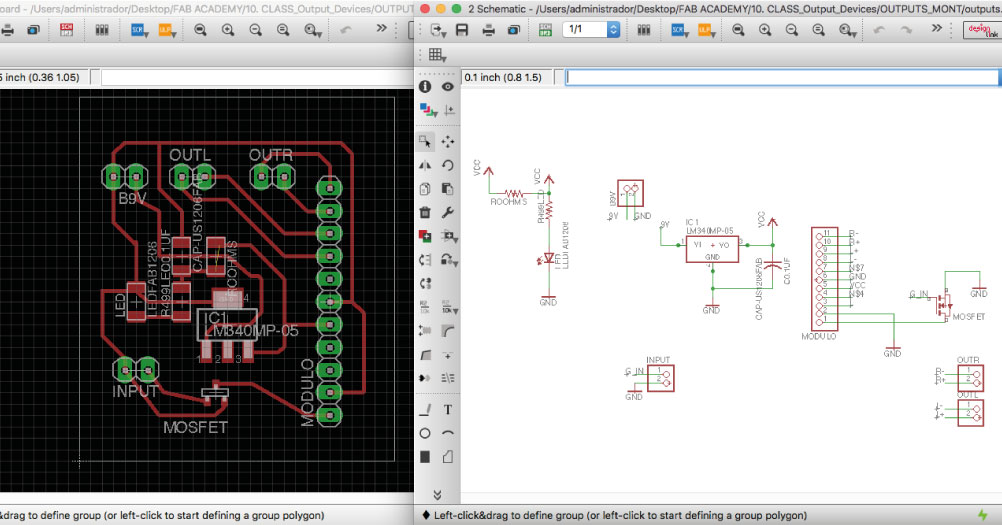1002x525 pixels.
Task: Click the MODULO label in schematic
Action: tap(819, 336)
